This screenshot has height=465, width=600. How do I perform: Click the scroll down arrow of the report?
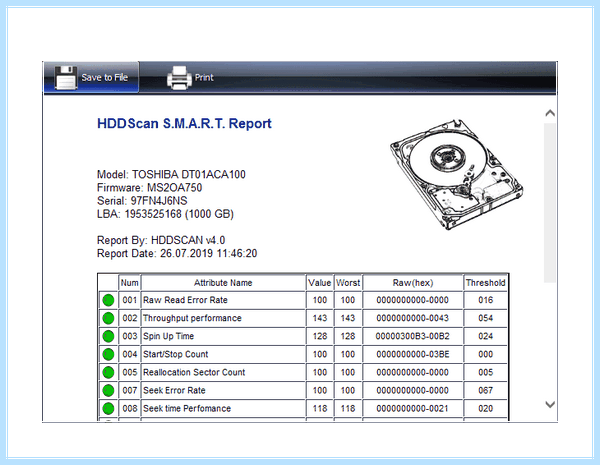(x=550, y=404)
